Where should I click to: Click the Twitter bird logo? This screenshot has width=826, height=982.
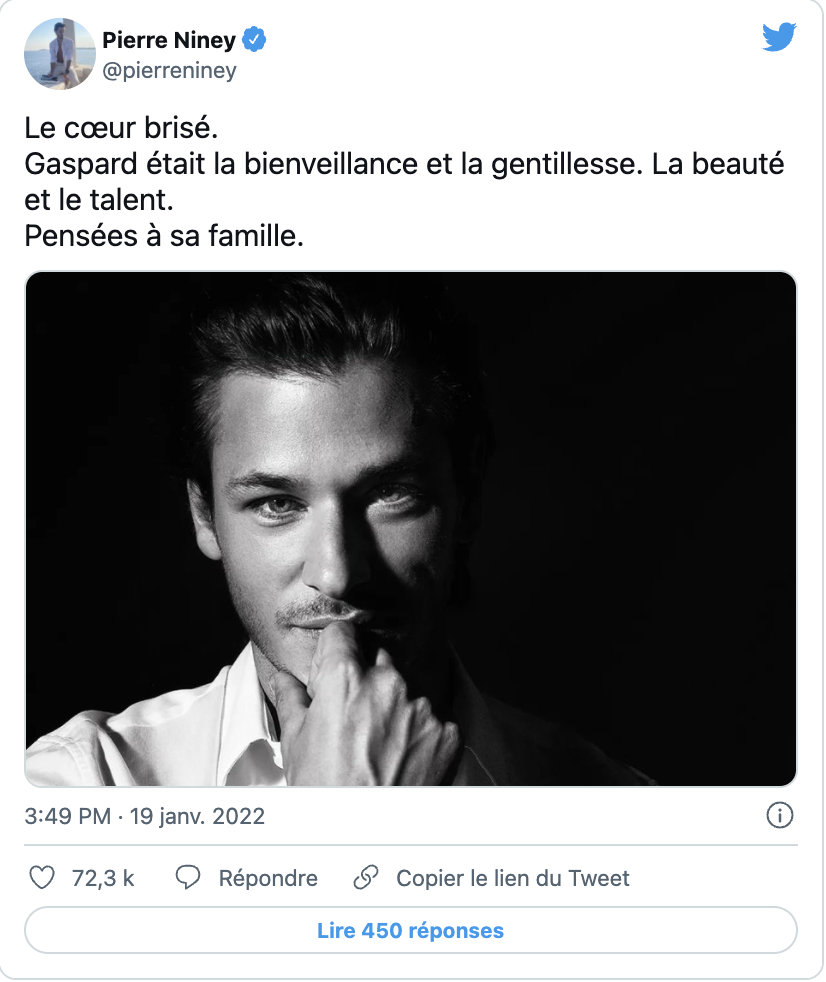click(x=779, y=38)
